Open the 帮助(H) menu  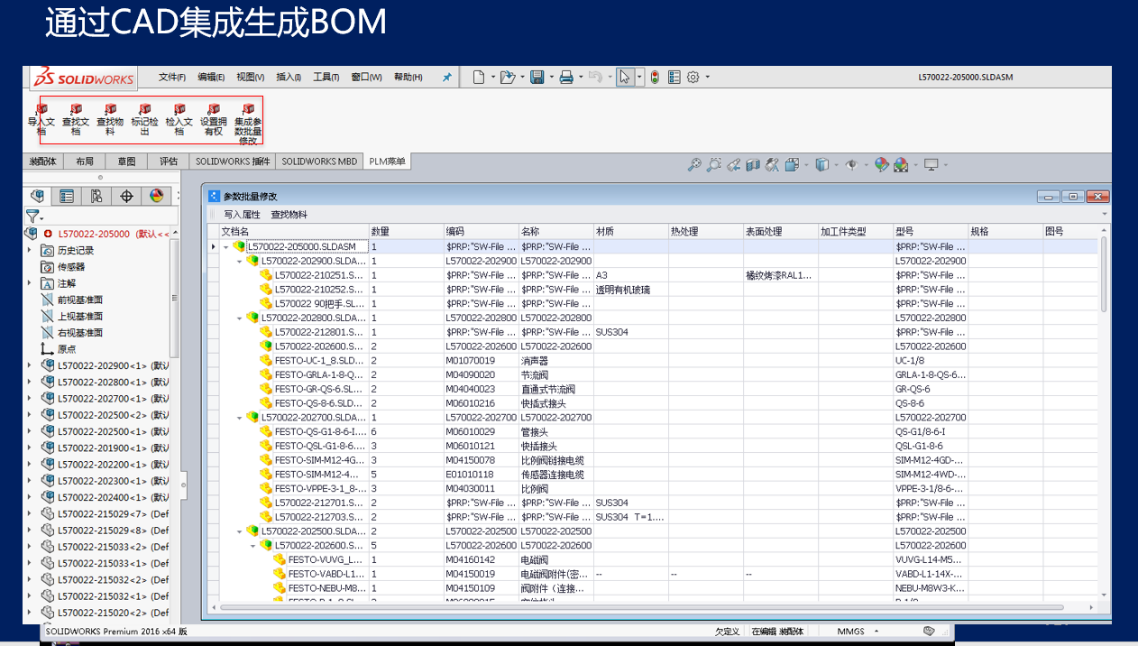tap(408, 77)
